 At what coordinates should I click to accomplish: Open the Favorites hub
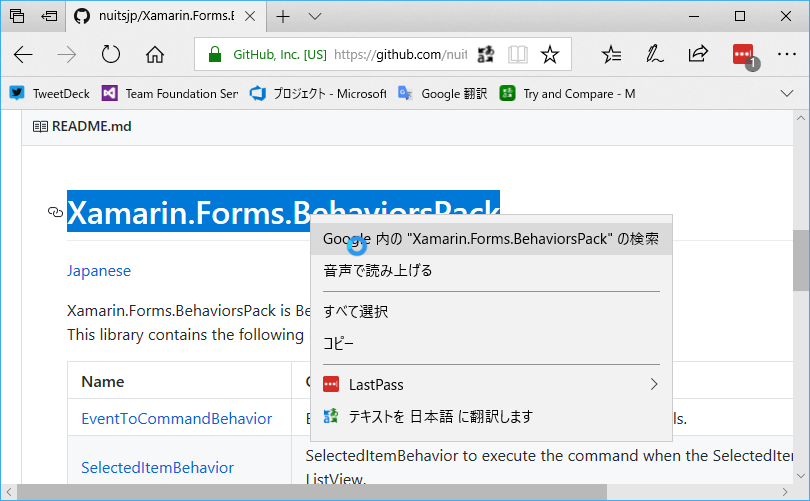[x=611, y=54]
